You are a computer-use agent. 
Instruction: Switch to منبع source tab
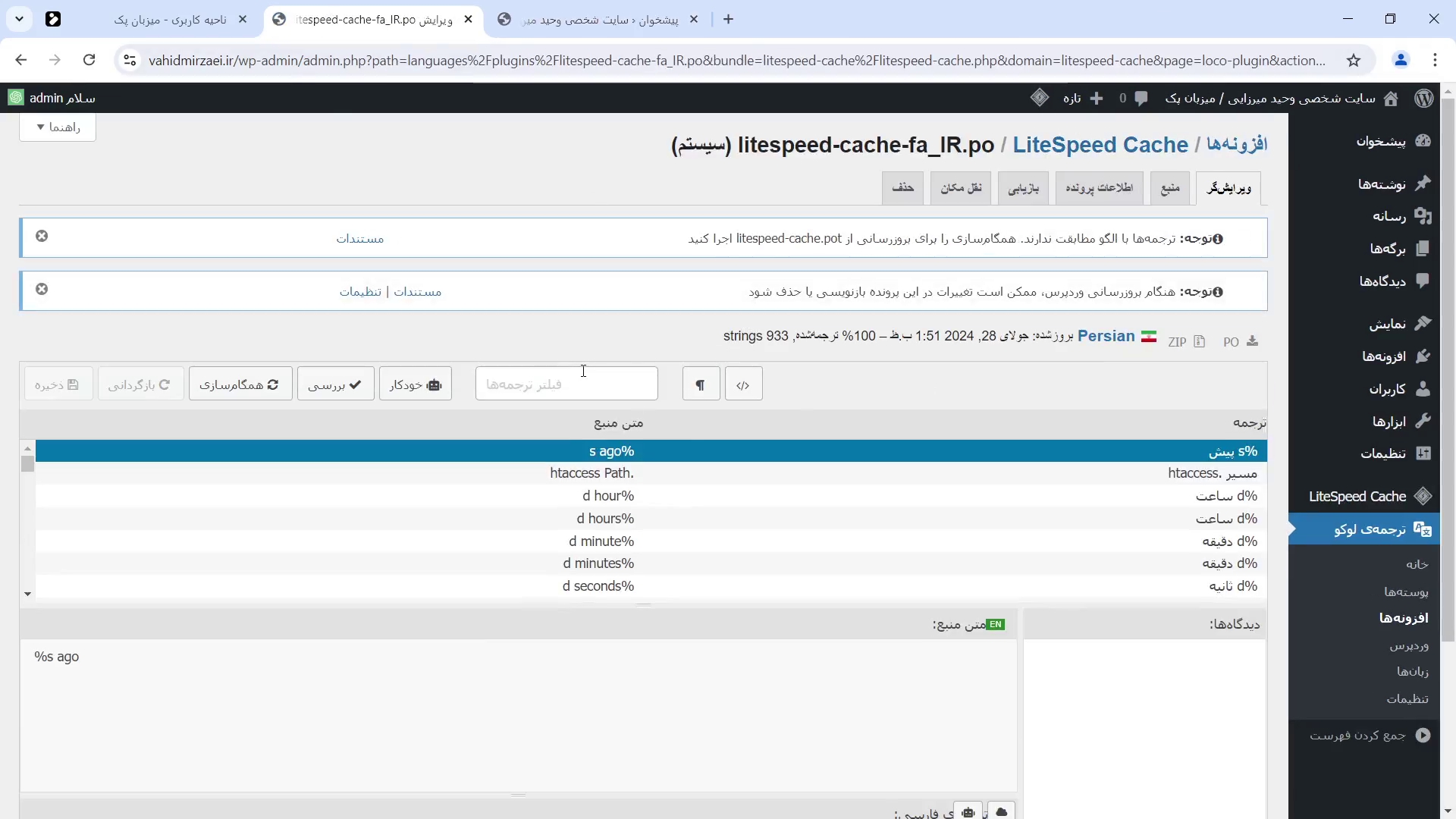pyautogui.click(x=1170, y=188)
